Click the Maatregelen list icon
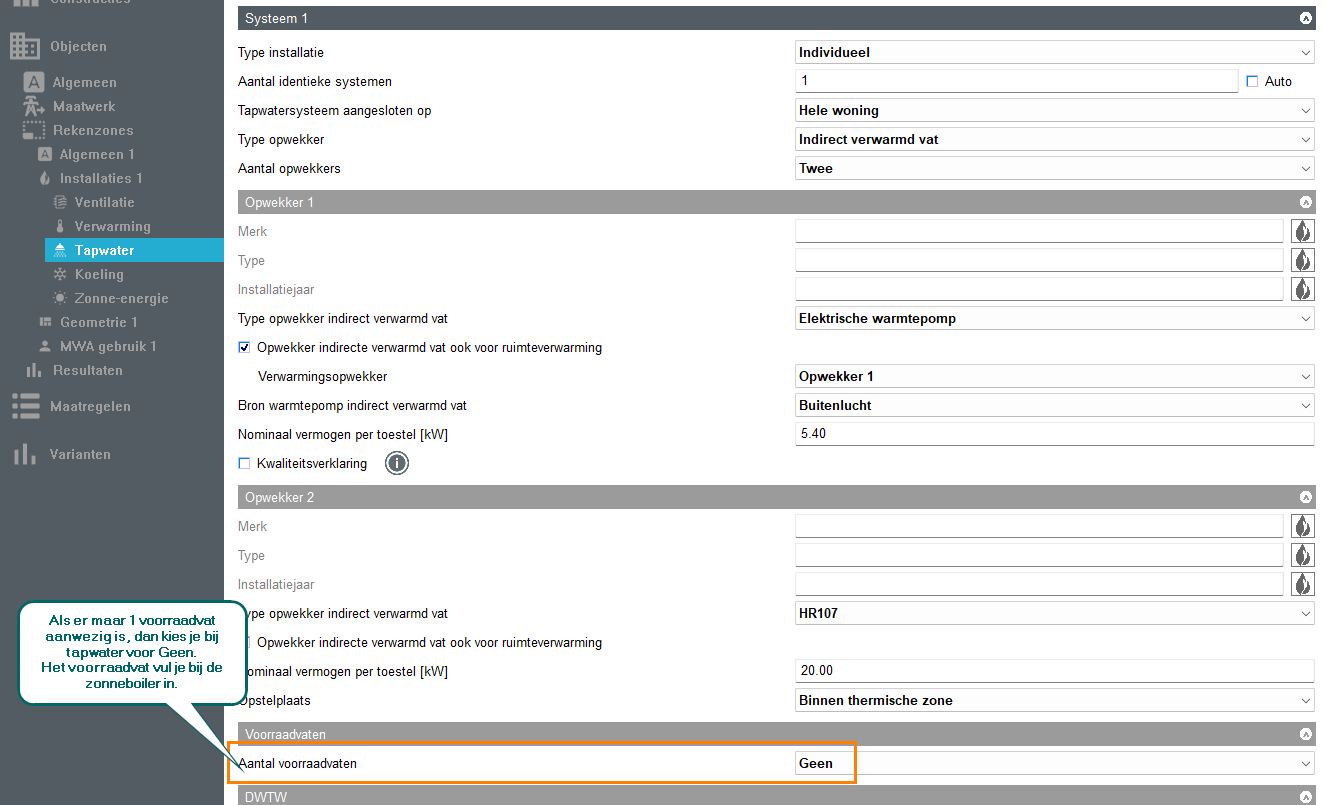This screenshot has width=1326, height=805. pyautogui.click(x=25, y=406)
